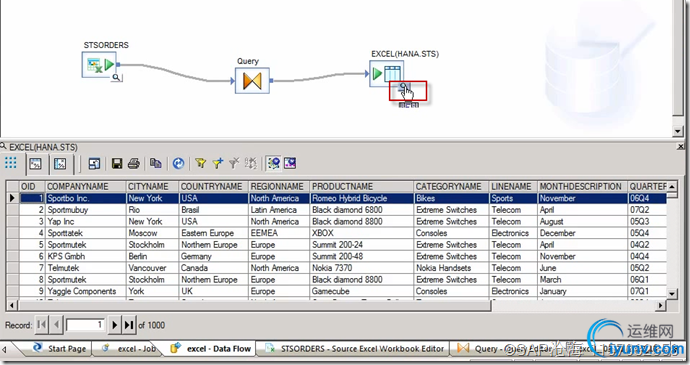Click the 'December' month cell
Image resolution: width=690 pixels, height=365 pixels.
click(582, 233)
